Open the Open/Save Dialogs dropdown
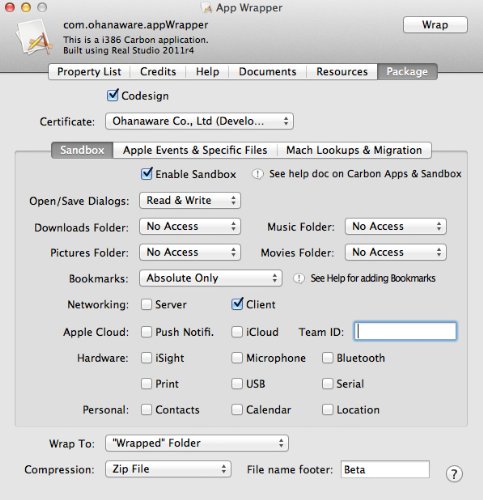Image resolution: width=483 pixels, height=500 pixels. pos(190,200)
